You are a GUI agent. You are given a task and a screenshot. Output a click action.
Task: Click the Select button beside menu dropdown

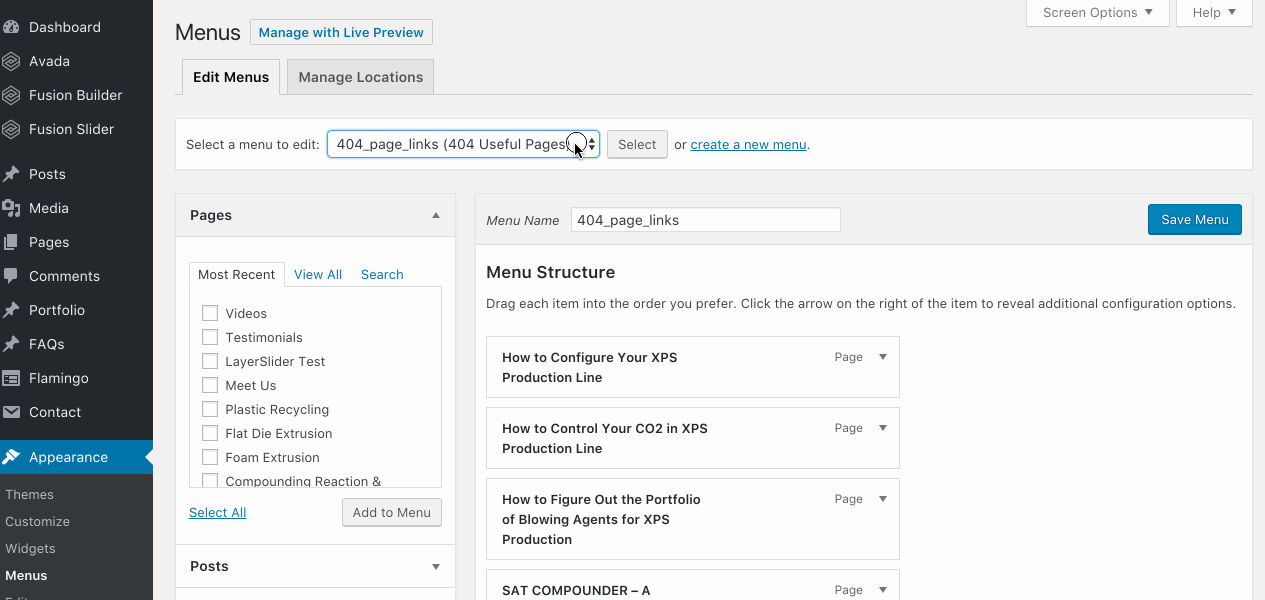point(637,144)
